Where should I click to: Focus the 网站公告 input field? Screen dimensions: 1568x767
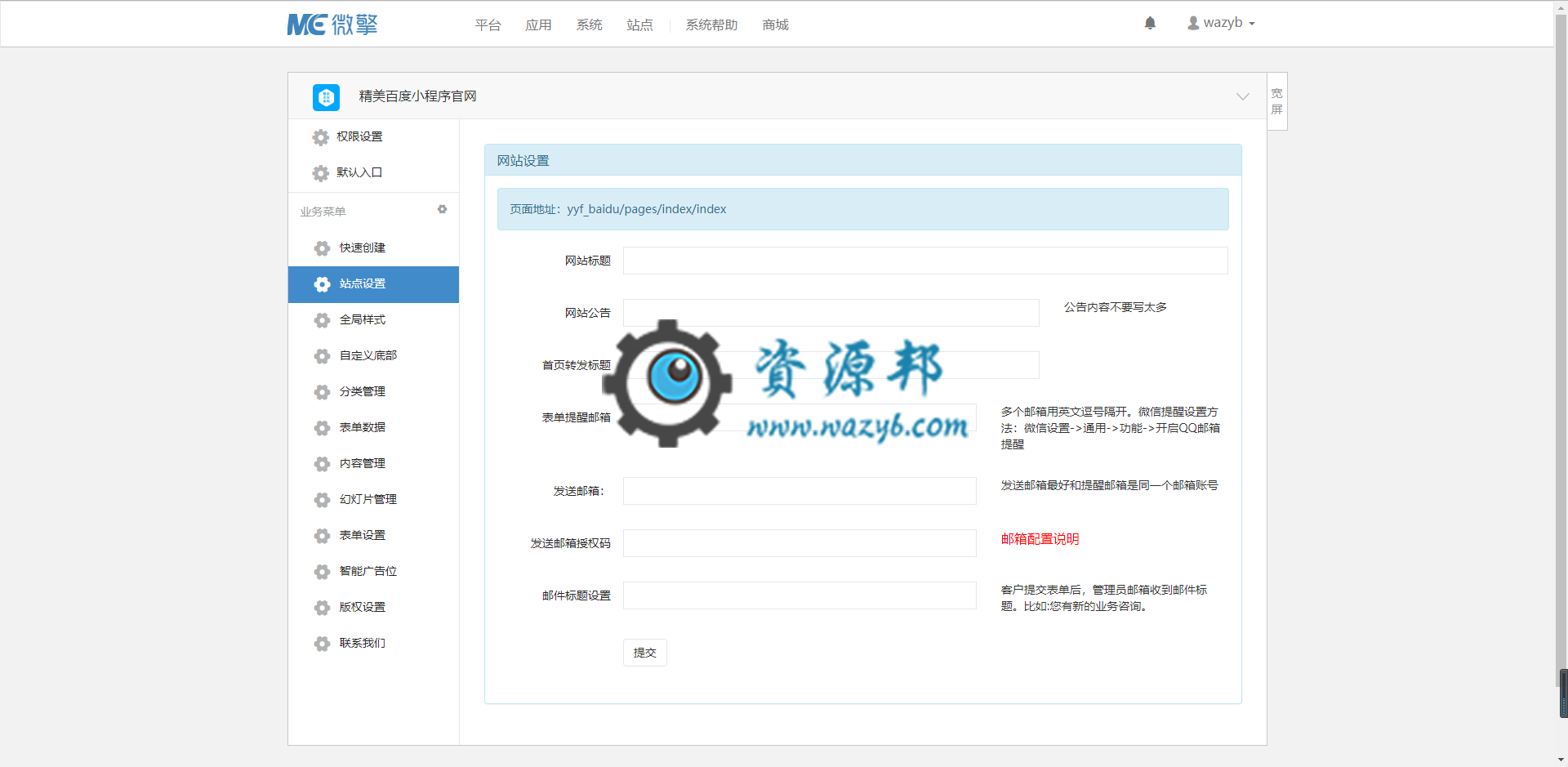pos(831,313)
